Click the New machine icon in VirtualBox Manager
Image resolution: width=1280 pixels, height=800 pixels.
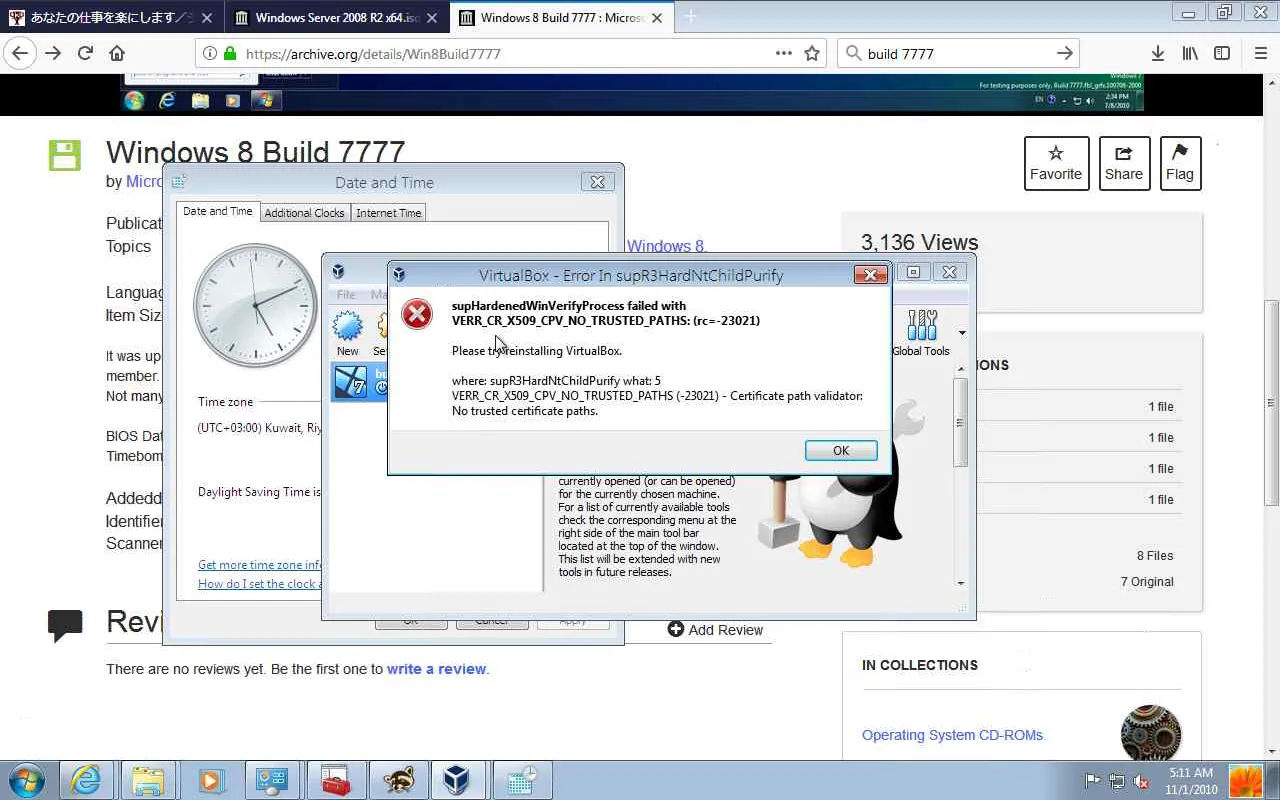pos(348,332)
